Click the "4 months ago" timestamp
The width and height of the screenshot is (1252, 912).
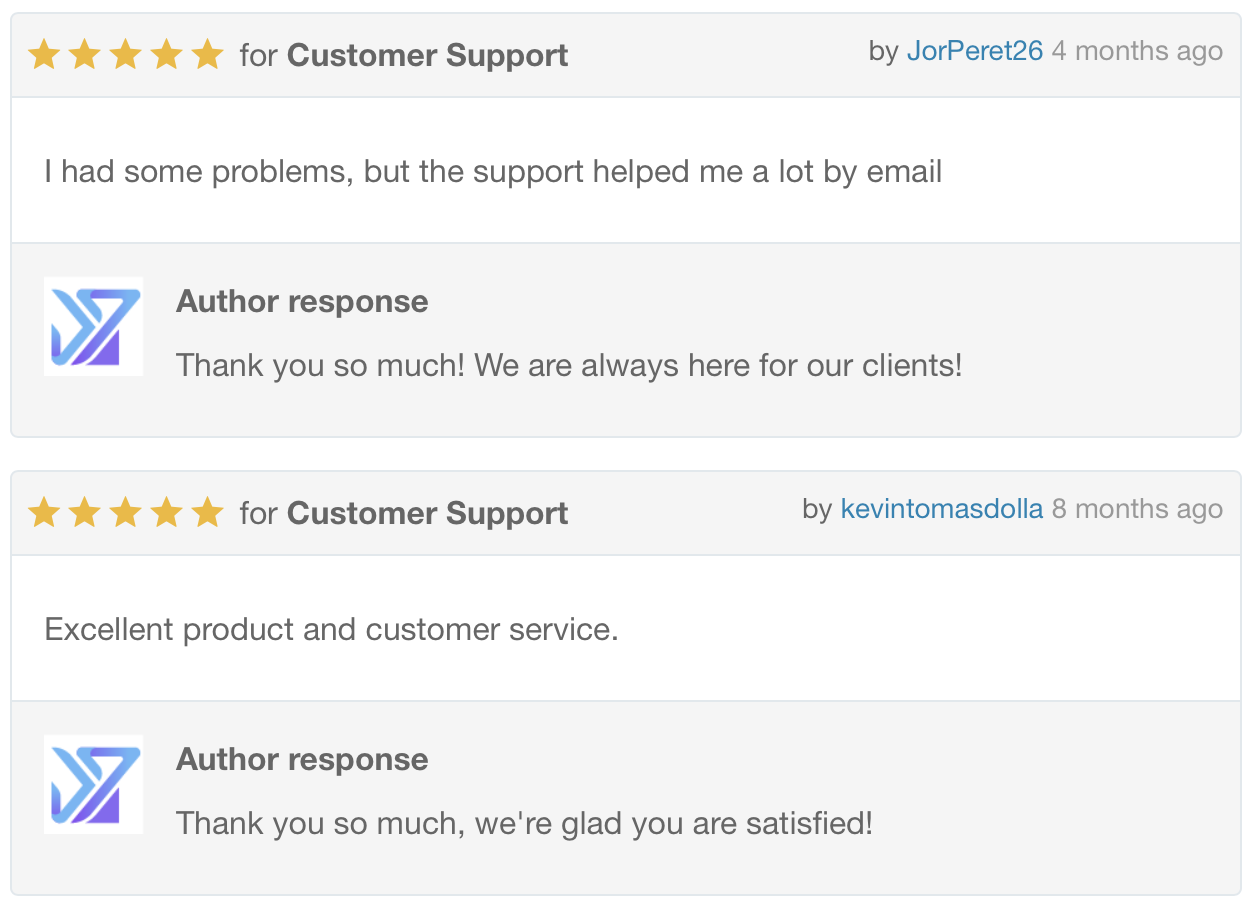[x=1137, y=51]
